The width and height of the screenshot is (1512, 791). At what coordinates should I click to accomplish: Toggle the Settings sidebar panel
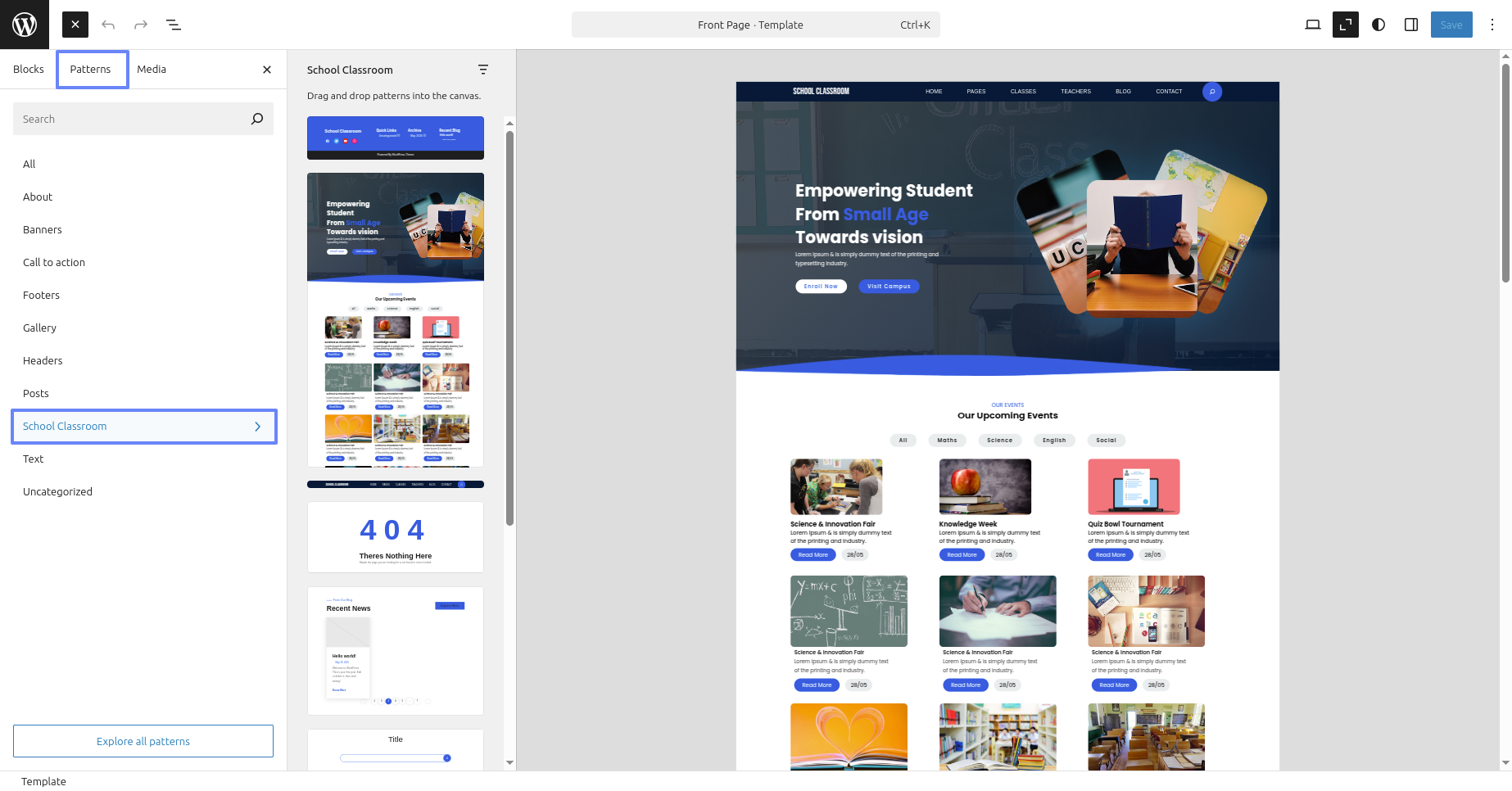tap(1411, 25)
